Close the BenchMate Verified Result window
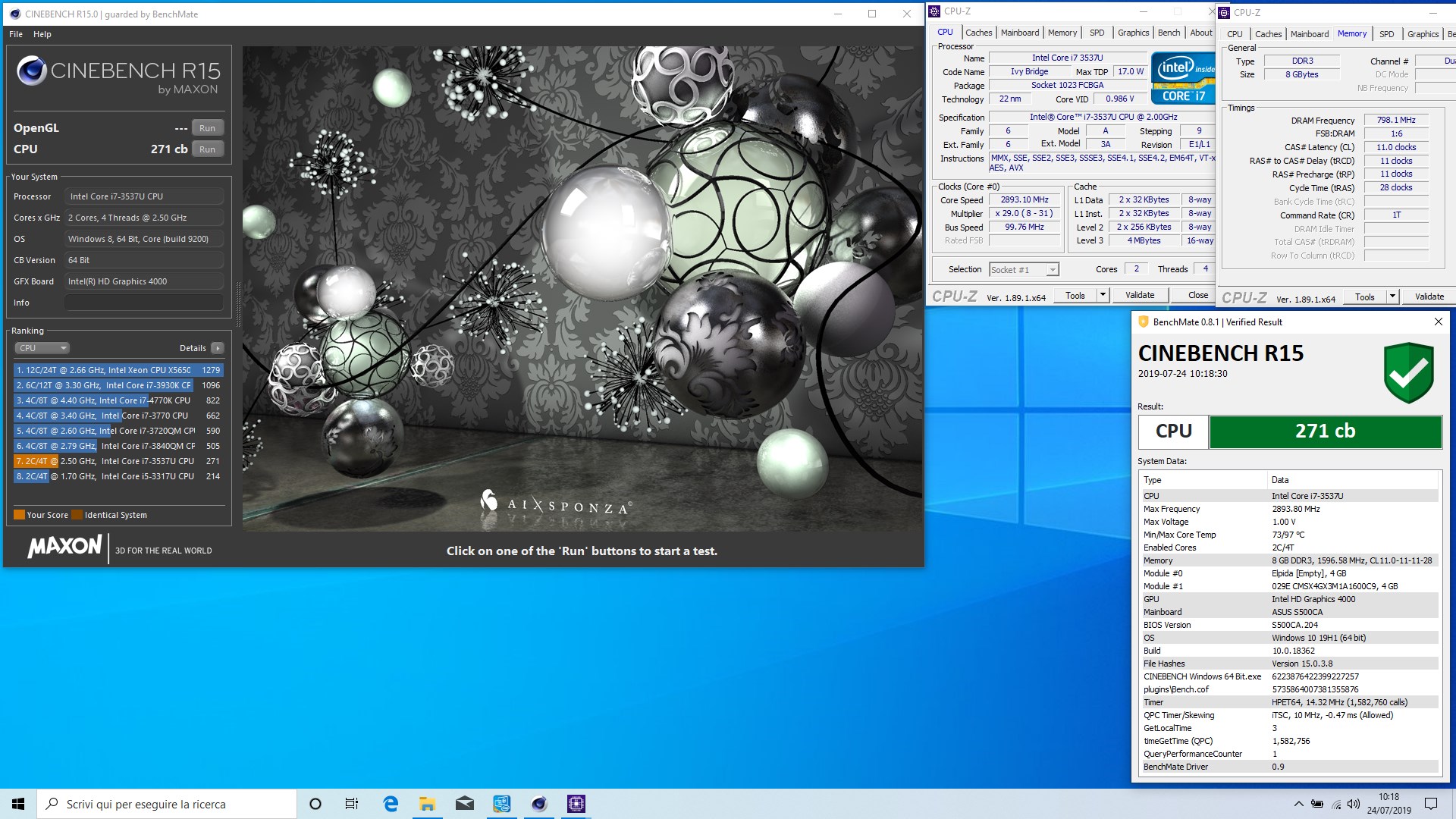The width and height of the screenshot is (1456, 819). (1438, 322)
